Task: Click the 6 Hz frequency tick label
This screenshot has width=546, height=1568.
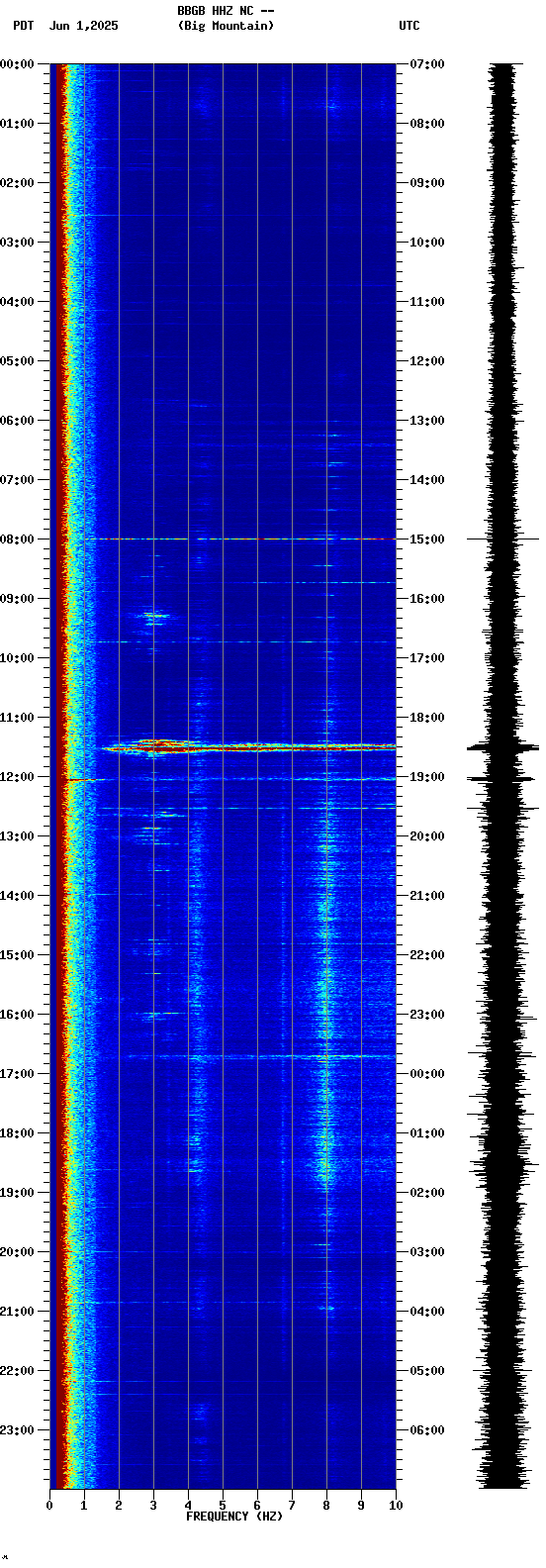Action: 257,1506
